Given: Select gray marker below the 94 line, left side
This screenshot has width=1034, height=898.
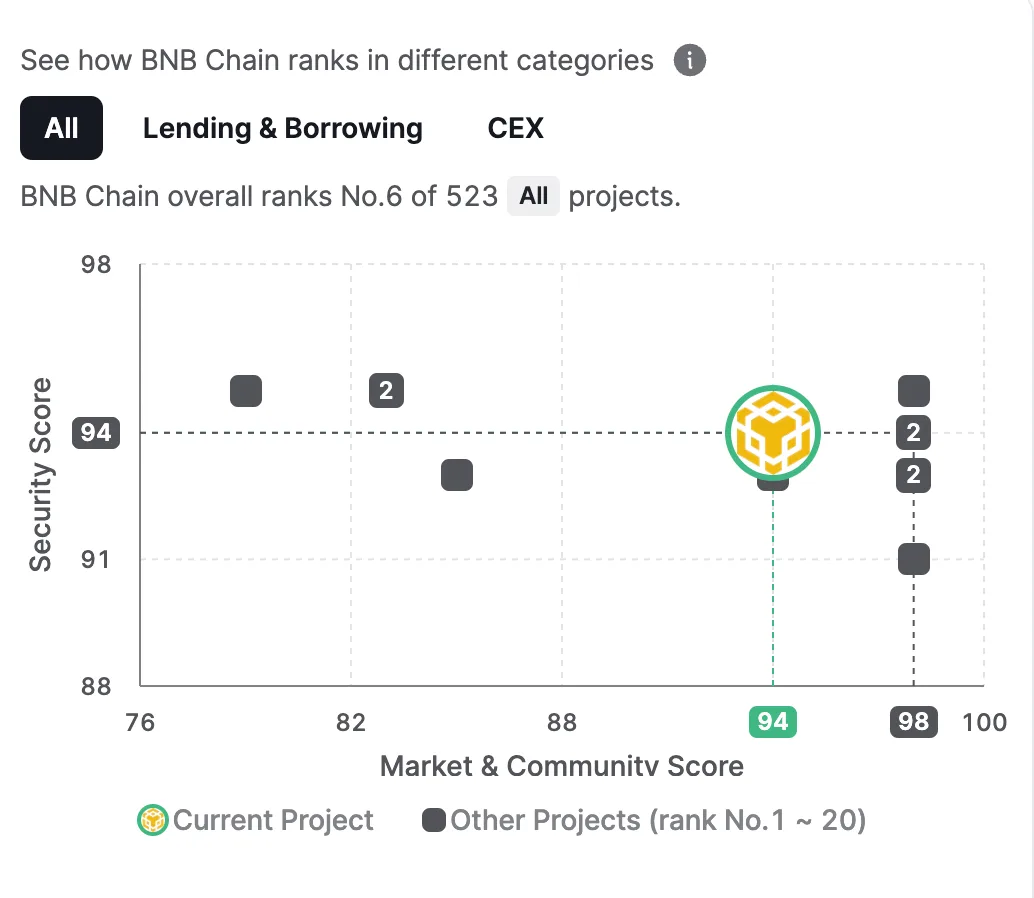Looking at the screenshot, I should [457, 475].
